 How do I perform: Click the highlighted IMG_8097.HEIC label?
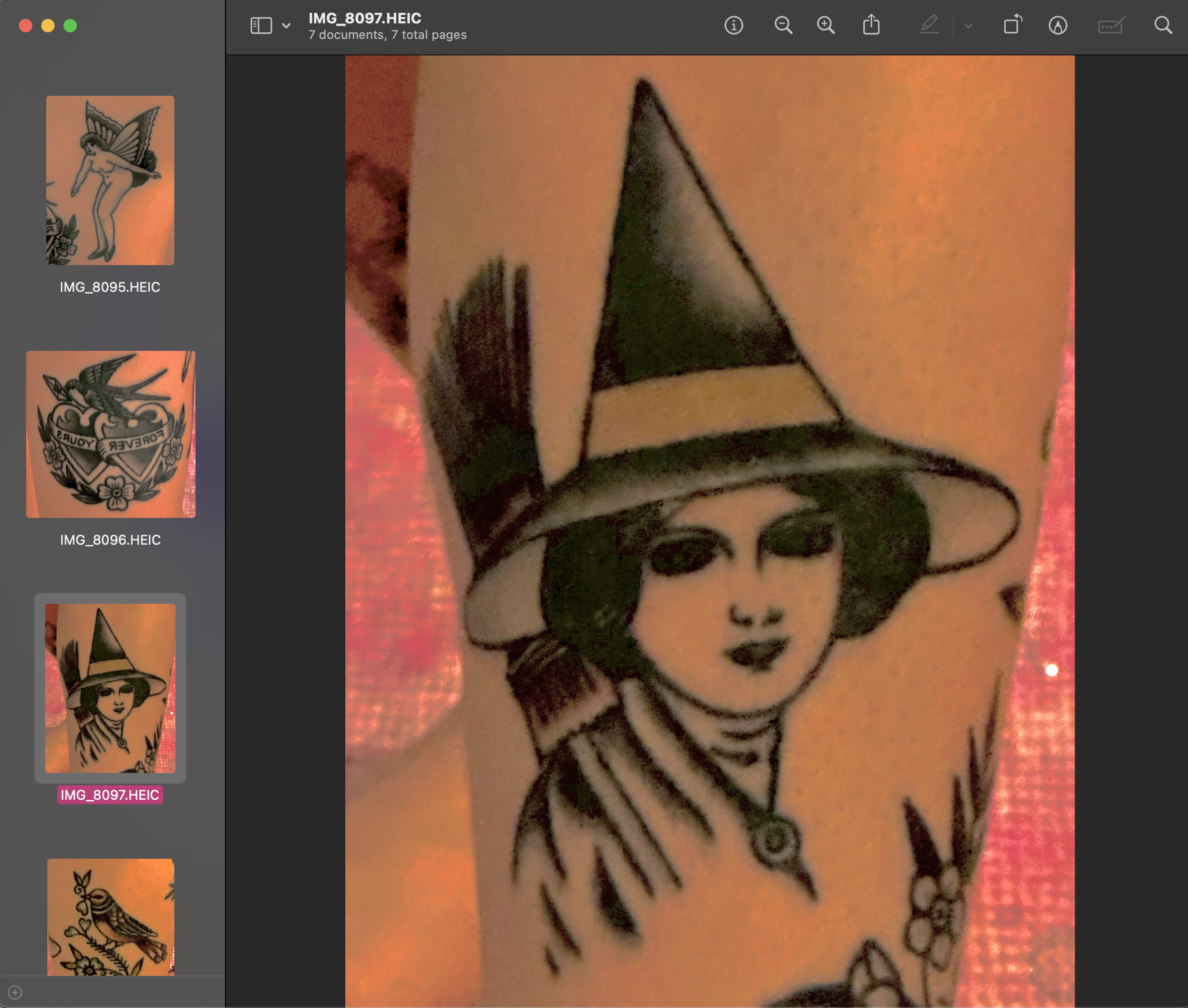tap(110, 795)
